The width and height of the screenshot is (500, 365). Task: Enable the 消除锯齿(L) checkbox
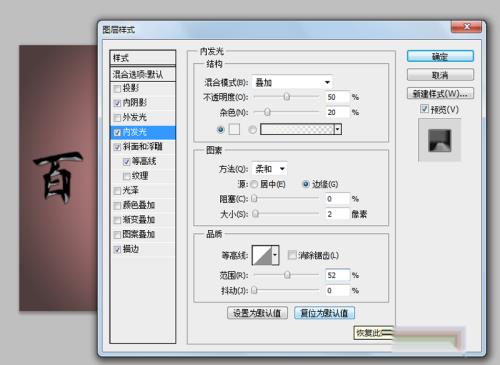[292, 255]
